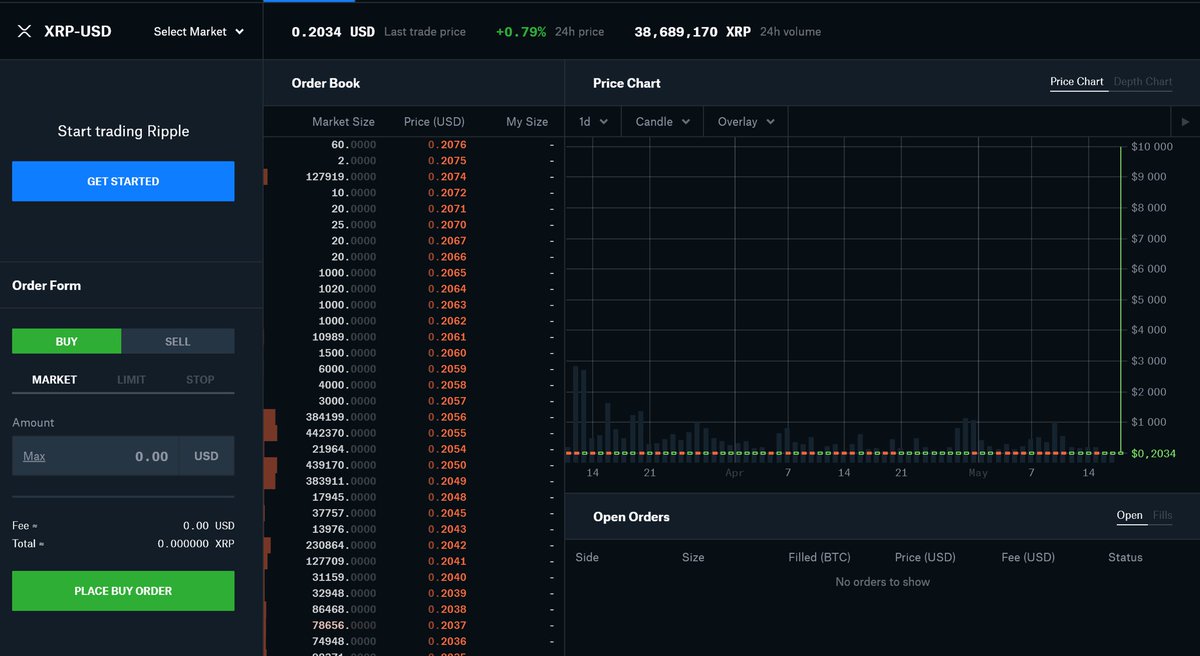
Task: Click the play arrow at chart toolbar end
Action: (1184, 122)
